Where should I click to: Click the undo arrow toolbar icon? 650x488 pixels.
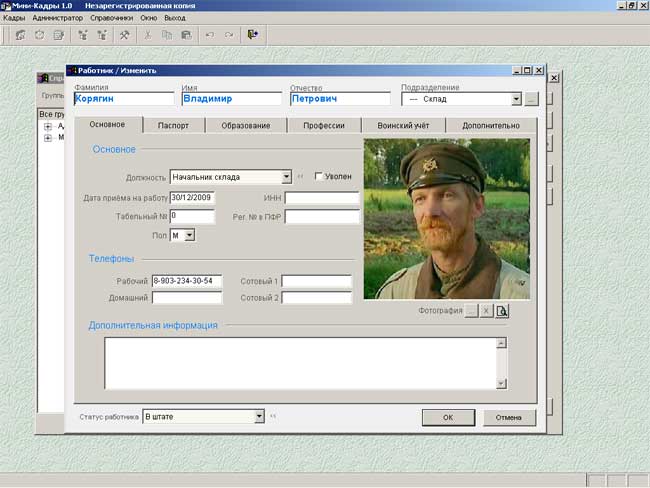pyautogui.click(x=210, y=35)
